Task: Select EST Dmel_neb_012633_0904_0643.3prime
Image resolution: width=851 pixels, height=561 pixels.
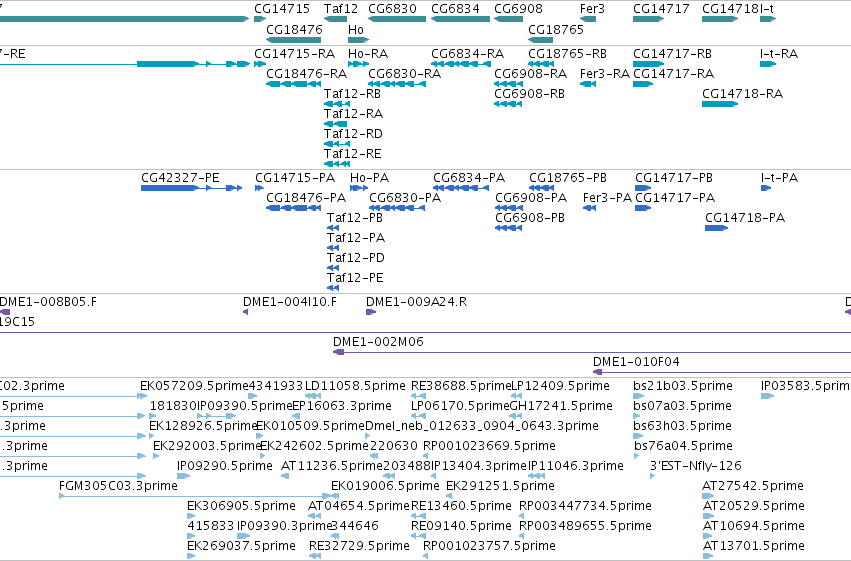Action: point(482,426)
